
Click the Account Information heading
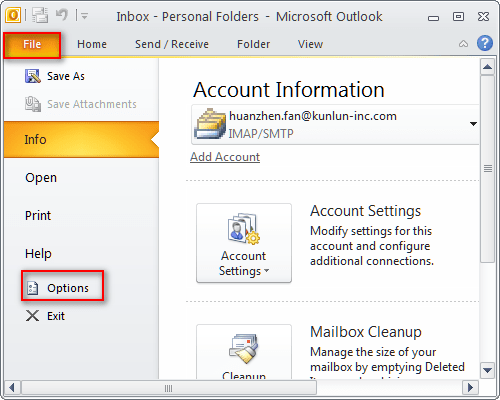[x=289, y=89]
